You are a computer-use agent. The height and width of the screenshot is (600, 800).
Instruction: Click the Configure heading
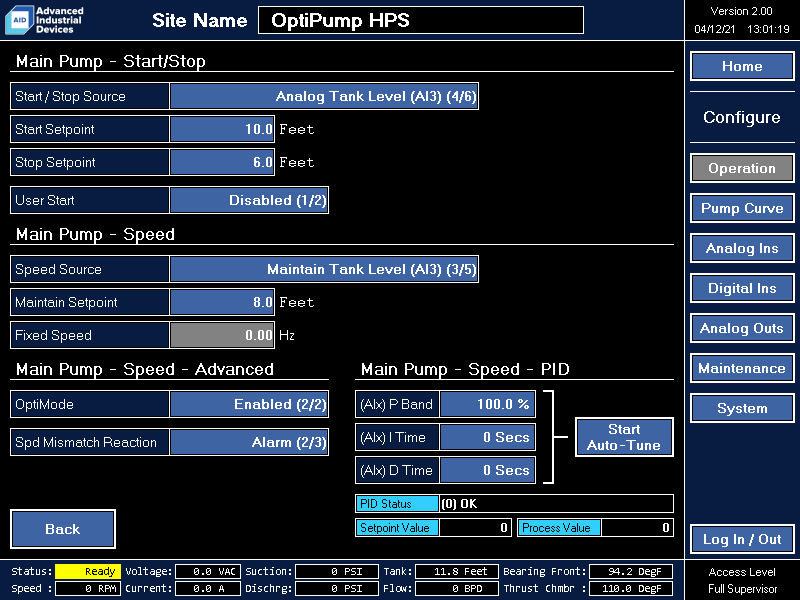tap(742, 117)
